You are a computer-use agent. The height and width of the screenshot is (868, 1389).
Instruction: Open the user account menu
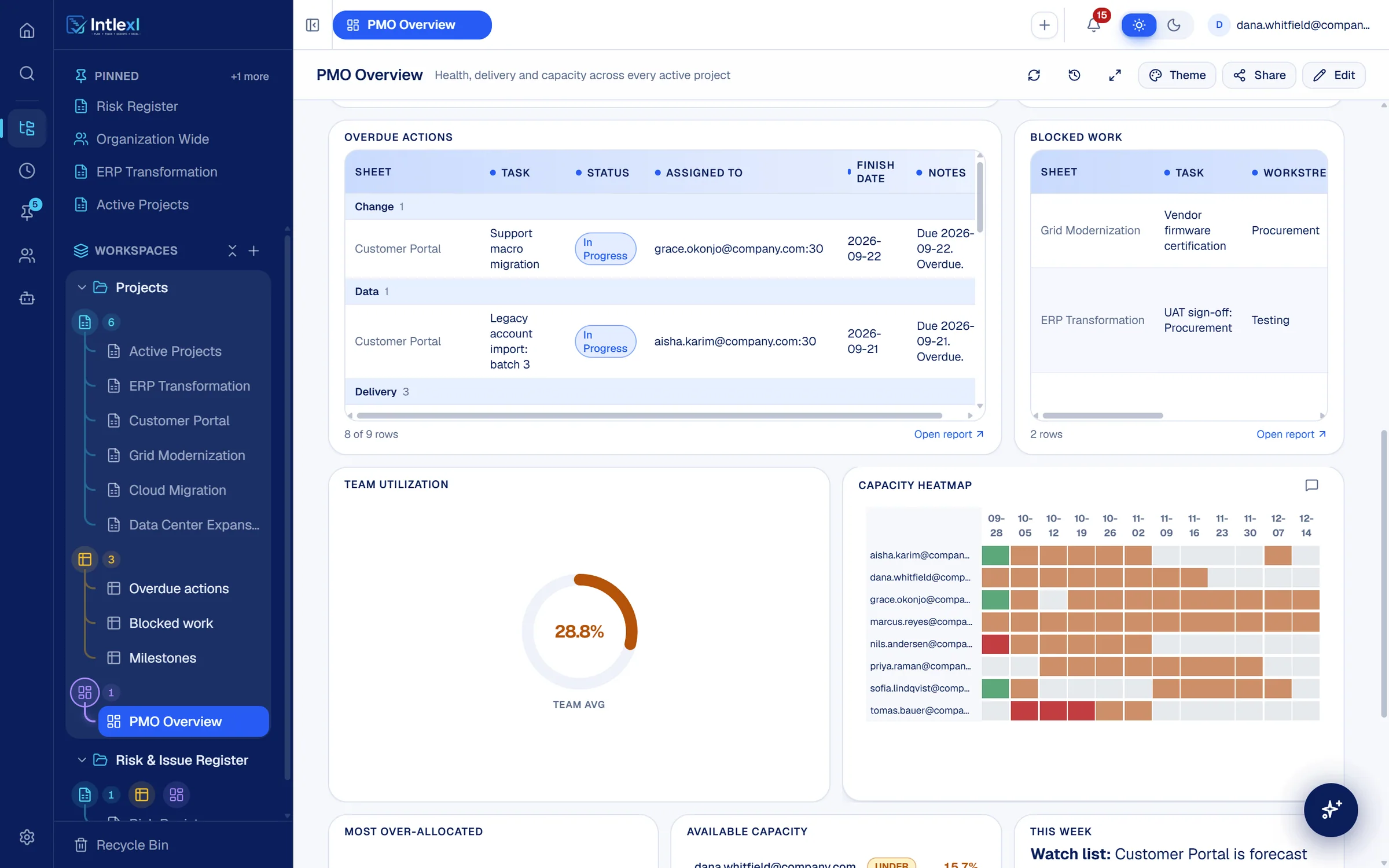[x=1289, y=25]
